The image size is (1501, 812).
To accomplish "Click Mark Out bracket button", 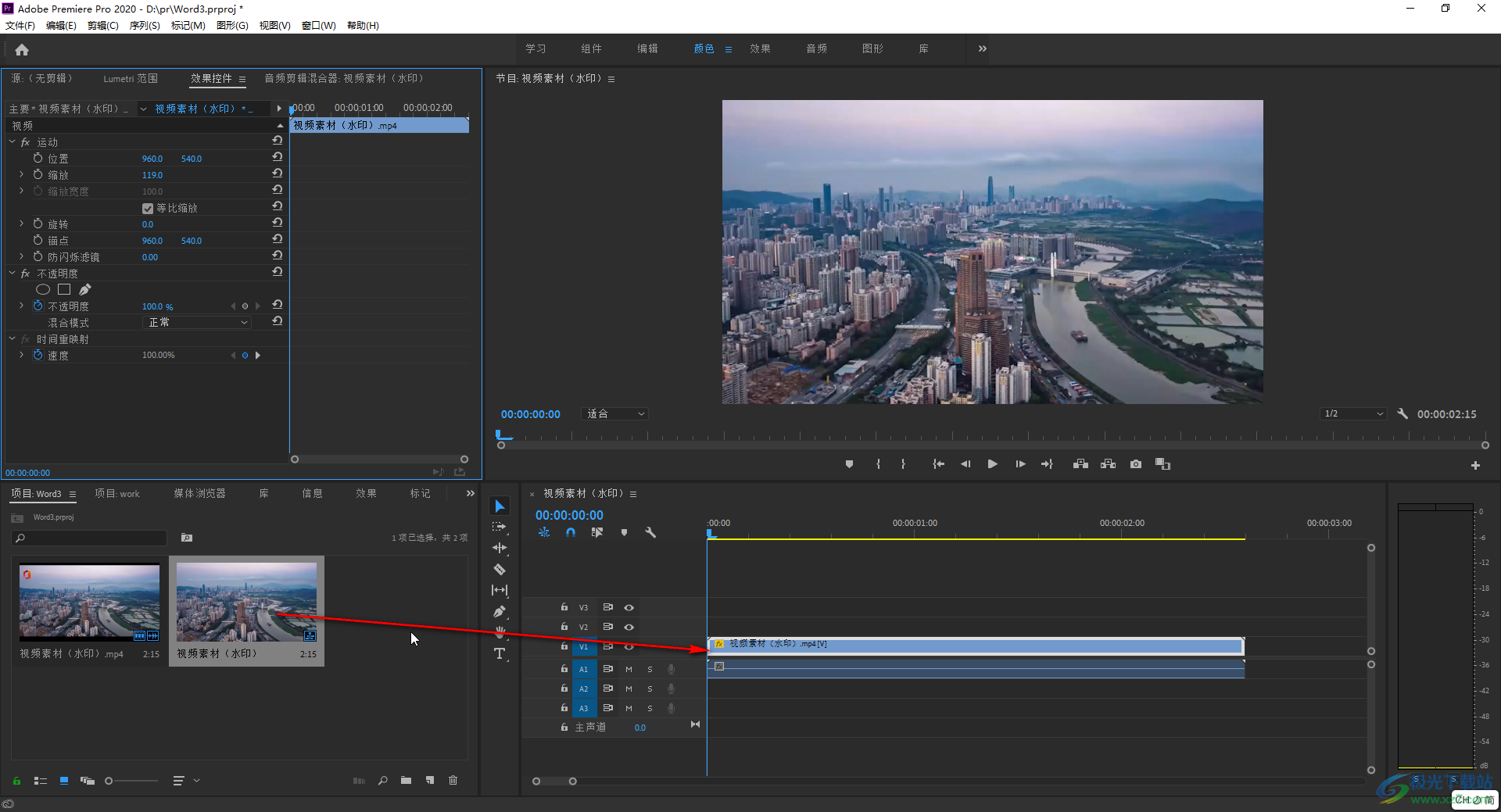I will click(x=903, y=464).
